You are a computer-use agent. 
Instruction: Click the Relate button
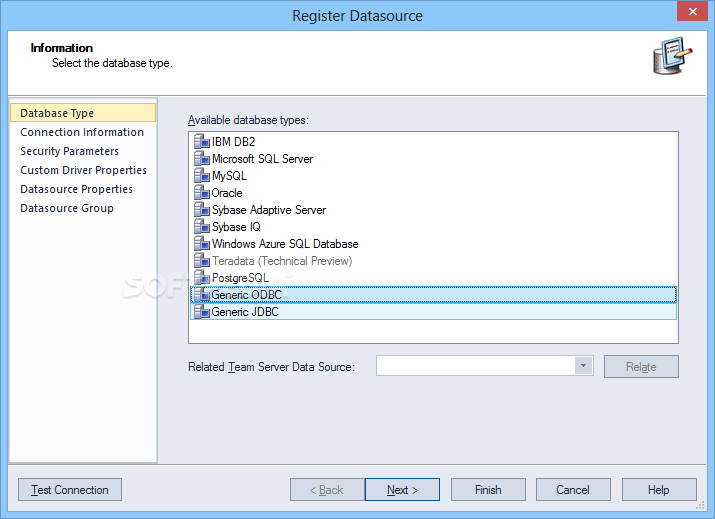(x=641, y=367)
